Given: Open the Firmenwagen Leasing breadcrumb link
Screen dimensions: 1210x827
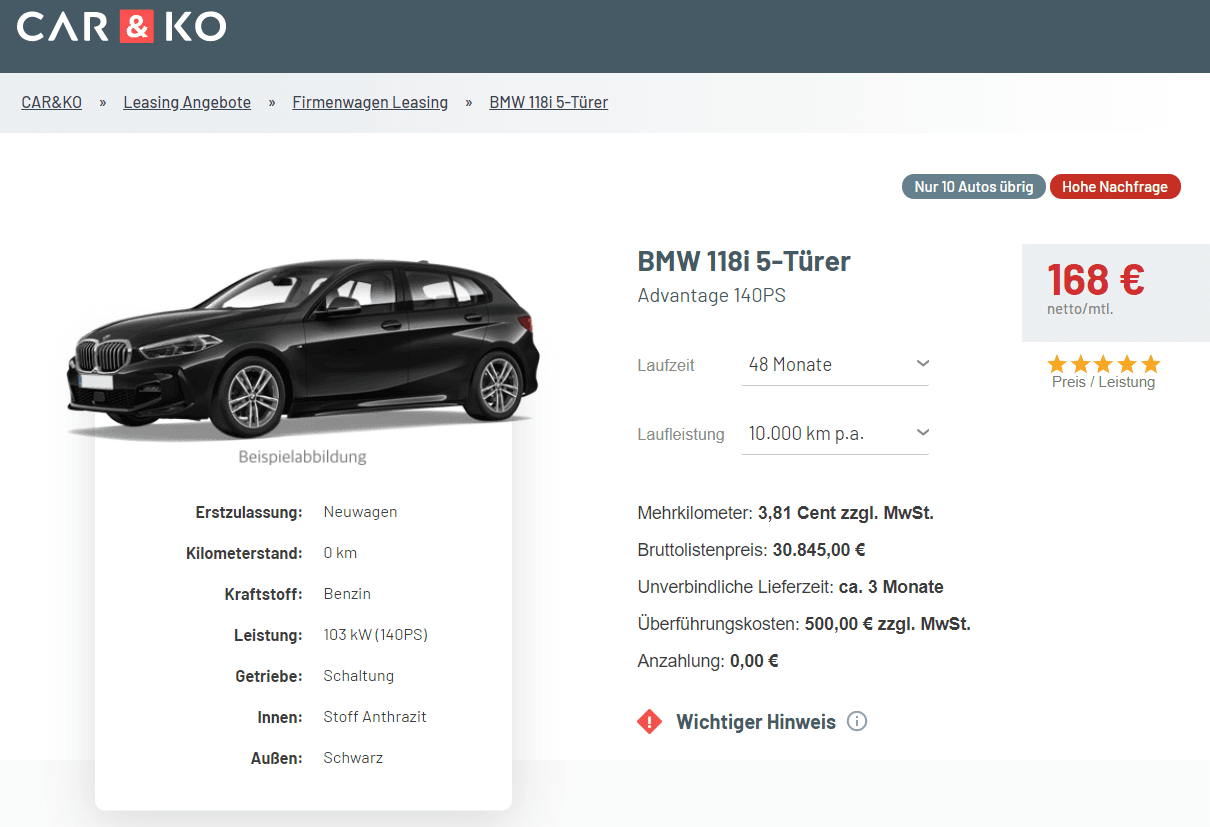Looking at the screenshot, I should click(370, 102).
